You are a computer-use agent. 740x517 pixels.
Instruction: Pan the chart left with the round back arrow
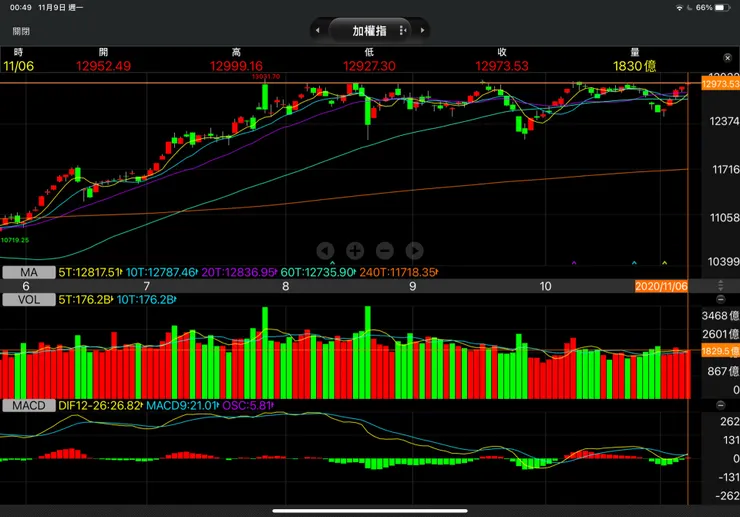pyautogui.click(x=325, y=251)
